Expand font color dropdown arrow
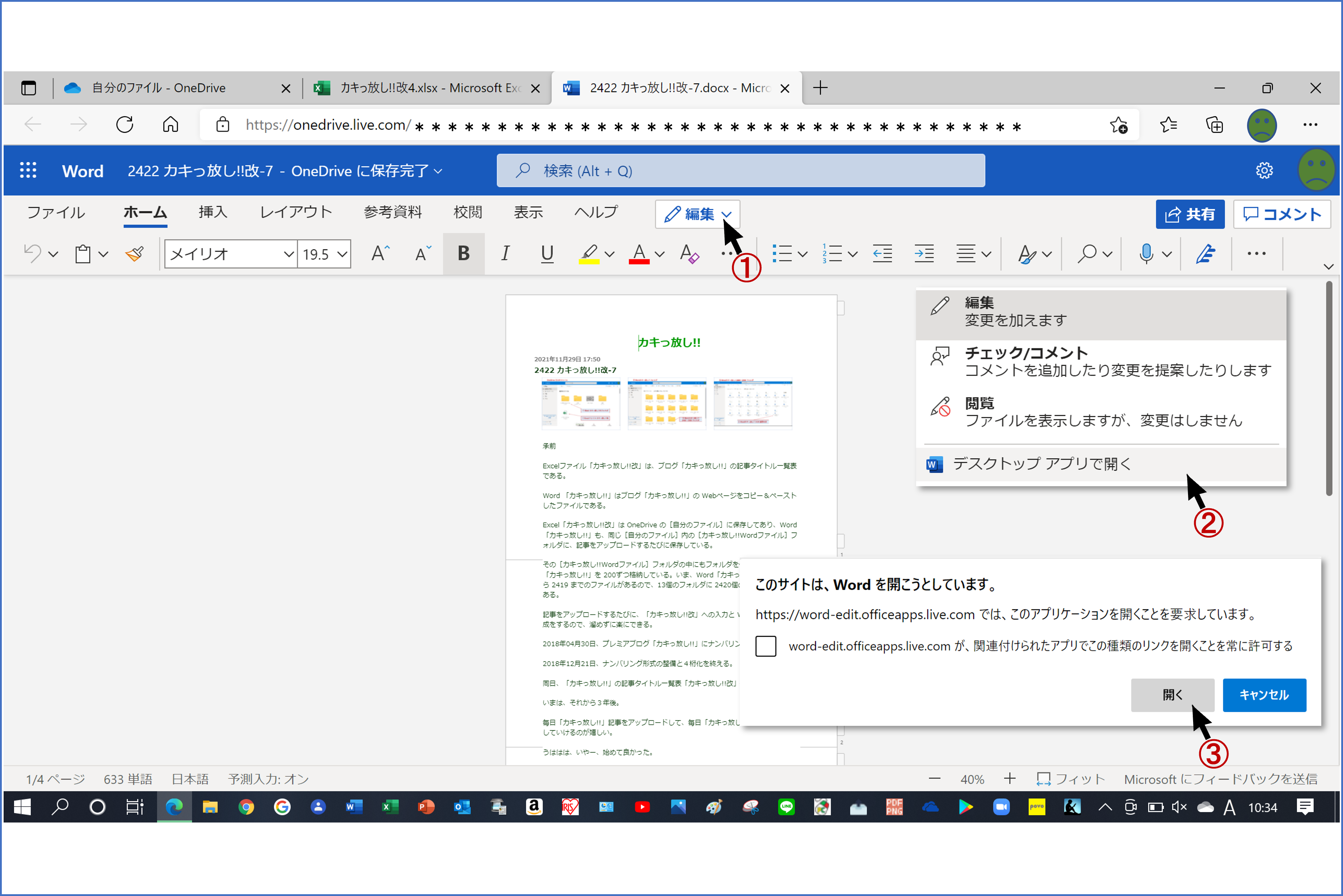 coord(659,254)
